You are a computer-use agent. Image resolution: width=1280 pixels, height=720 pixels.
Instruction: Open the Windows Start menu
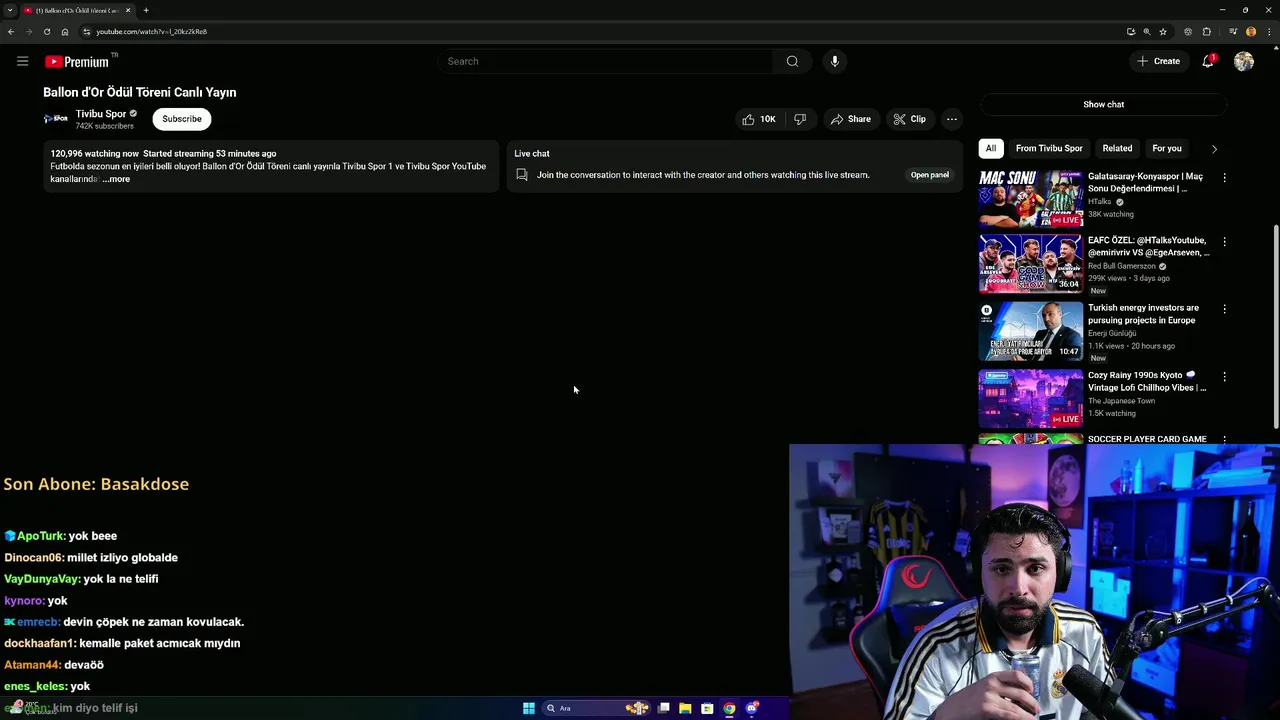(x=529, y=708)
